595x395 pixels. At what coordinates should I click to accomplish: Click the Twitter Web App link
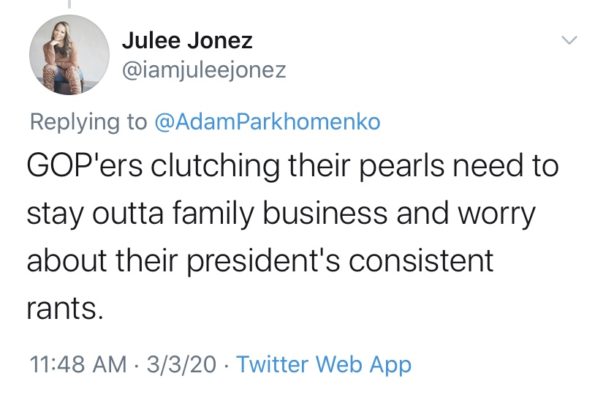click(x=324, y=364)
